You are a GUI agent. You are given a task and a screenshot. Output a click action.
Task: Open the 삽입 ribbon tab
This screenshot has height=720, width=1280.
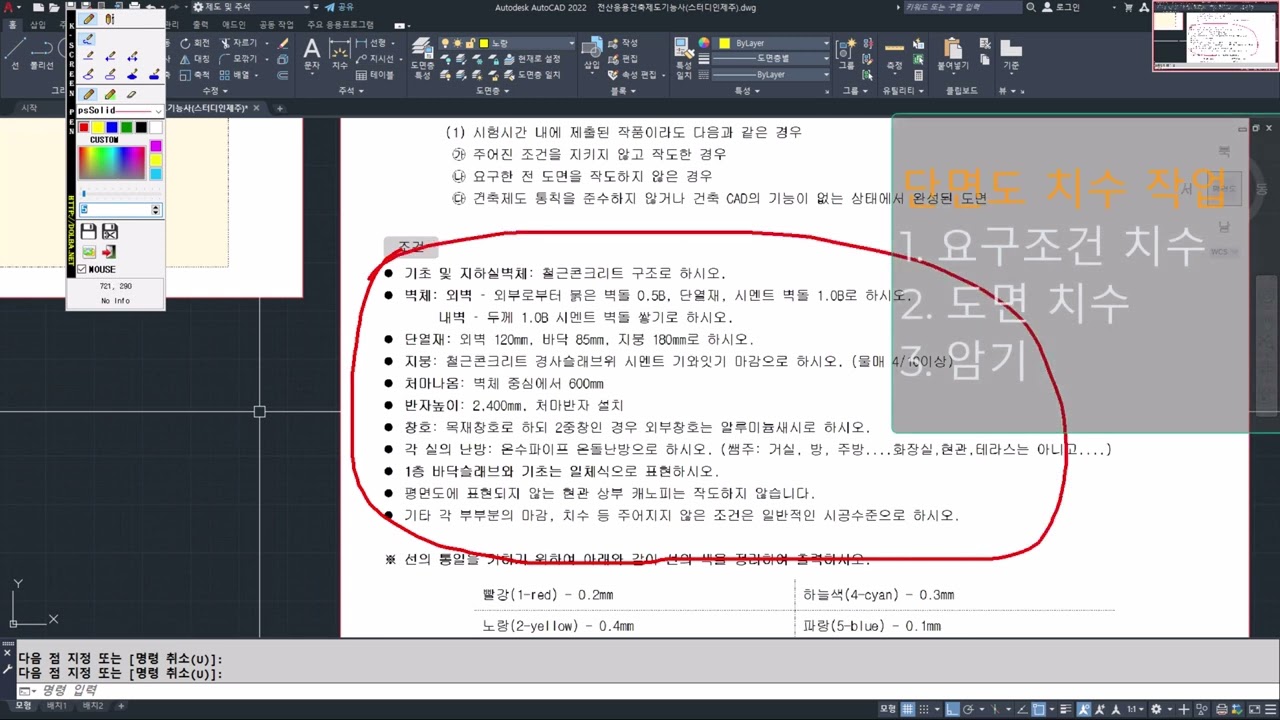(x=38, y=24)
